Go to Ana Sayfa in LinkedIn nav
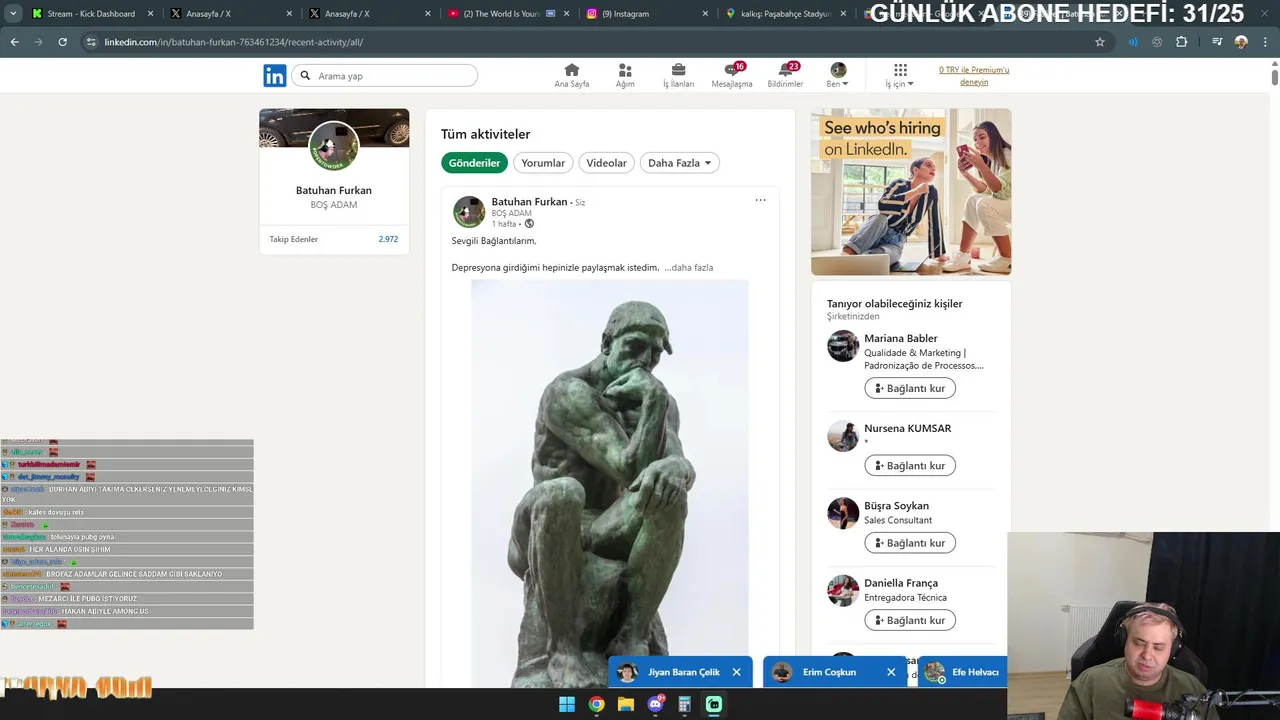This screenshot has height=720, width=1280. click(572, 76)
